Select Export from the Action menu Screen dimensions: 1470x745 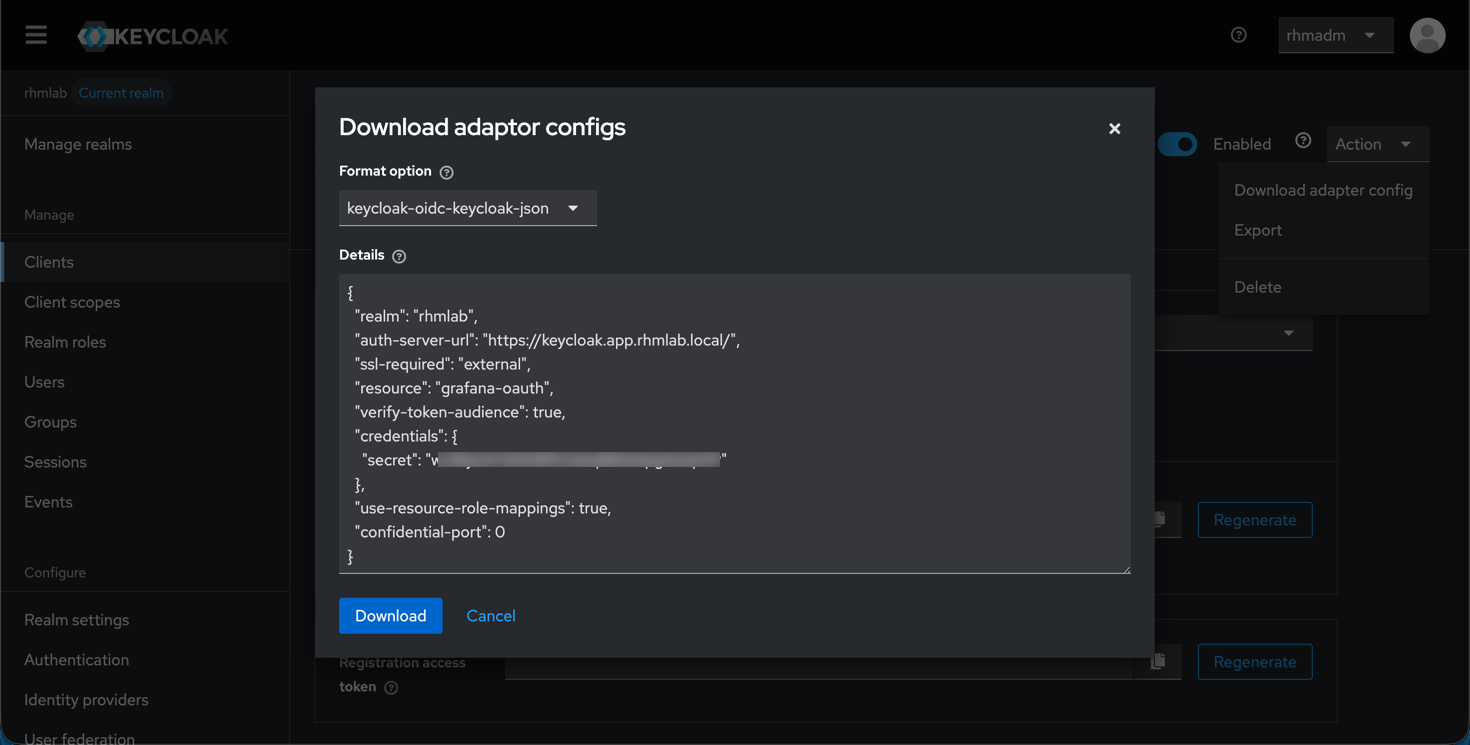click(1257, 229)
